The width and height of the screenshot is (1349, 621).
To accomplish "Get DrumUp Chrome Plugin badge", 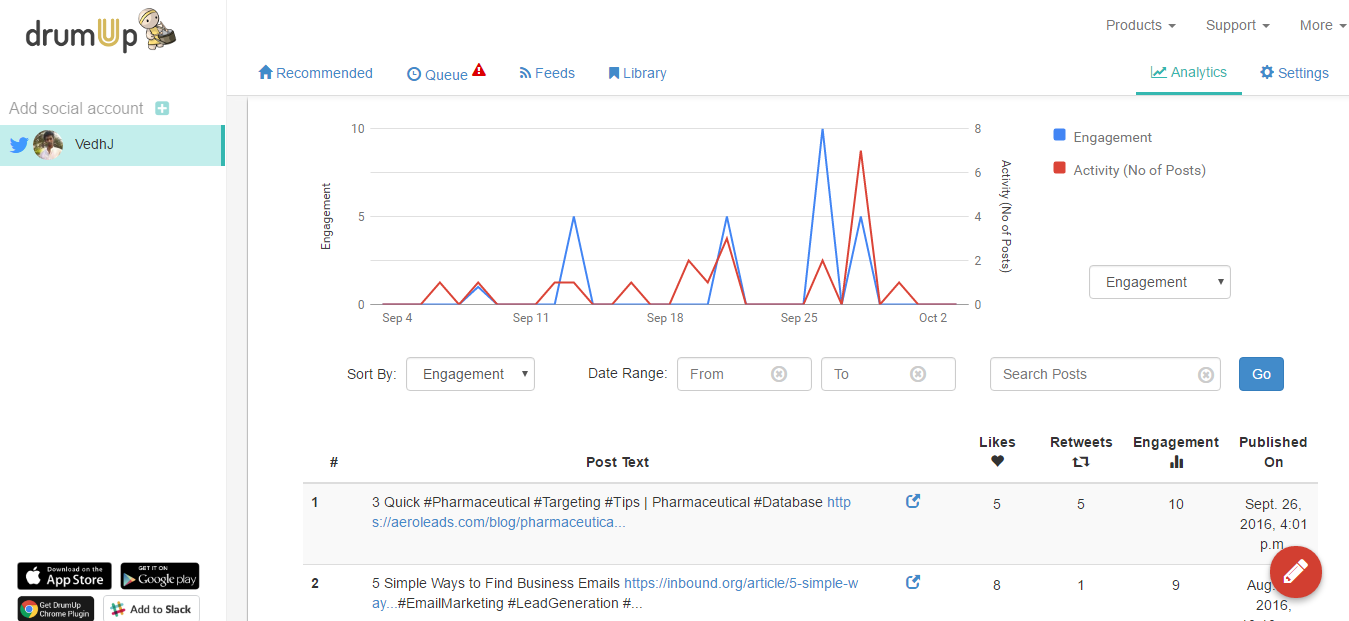I will (x=56, y=608).
